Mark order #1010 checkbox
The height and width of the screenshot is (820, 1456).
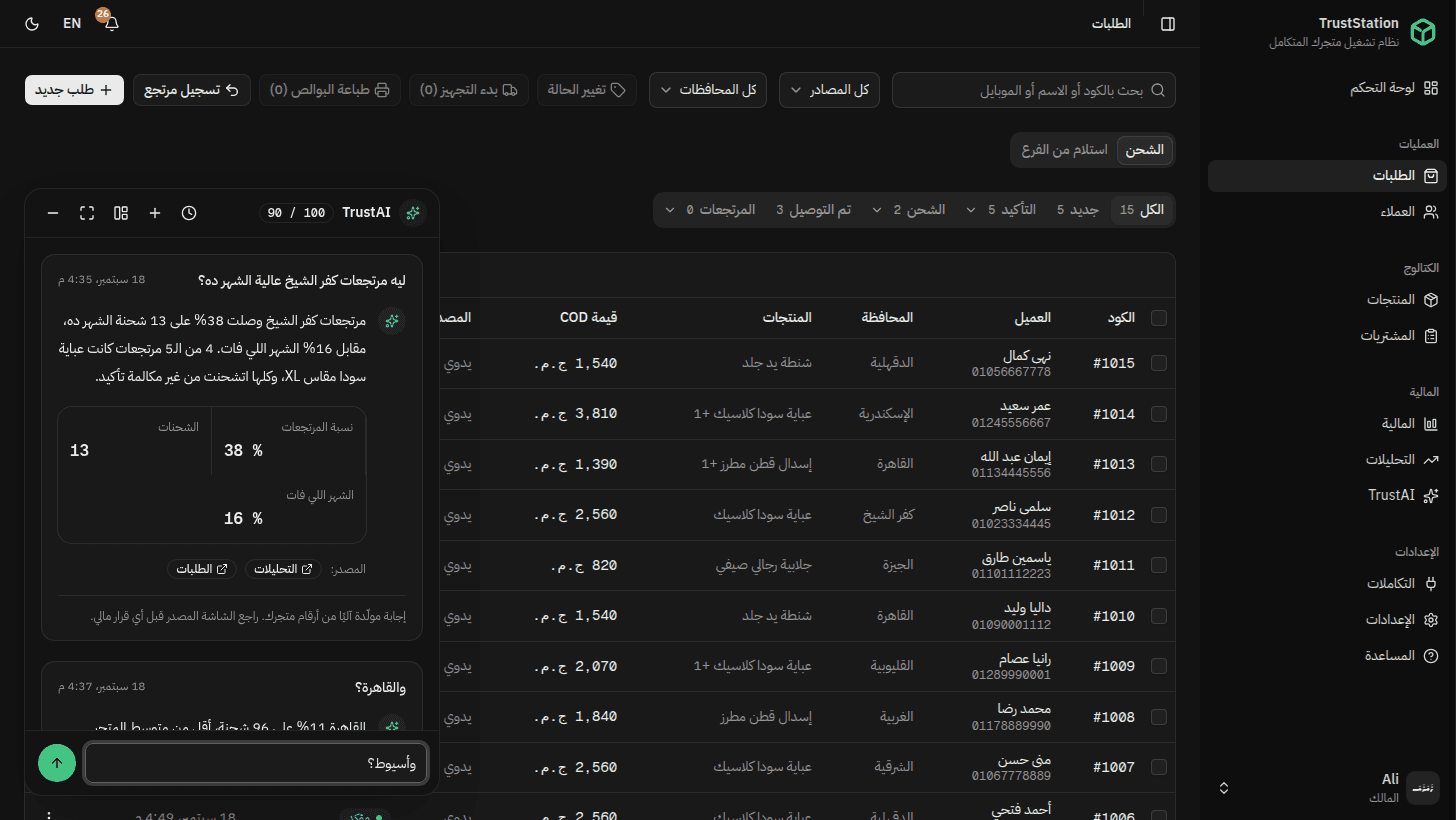pos(1159,616)
